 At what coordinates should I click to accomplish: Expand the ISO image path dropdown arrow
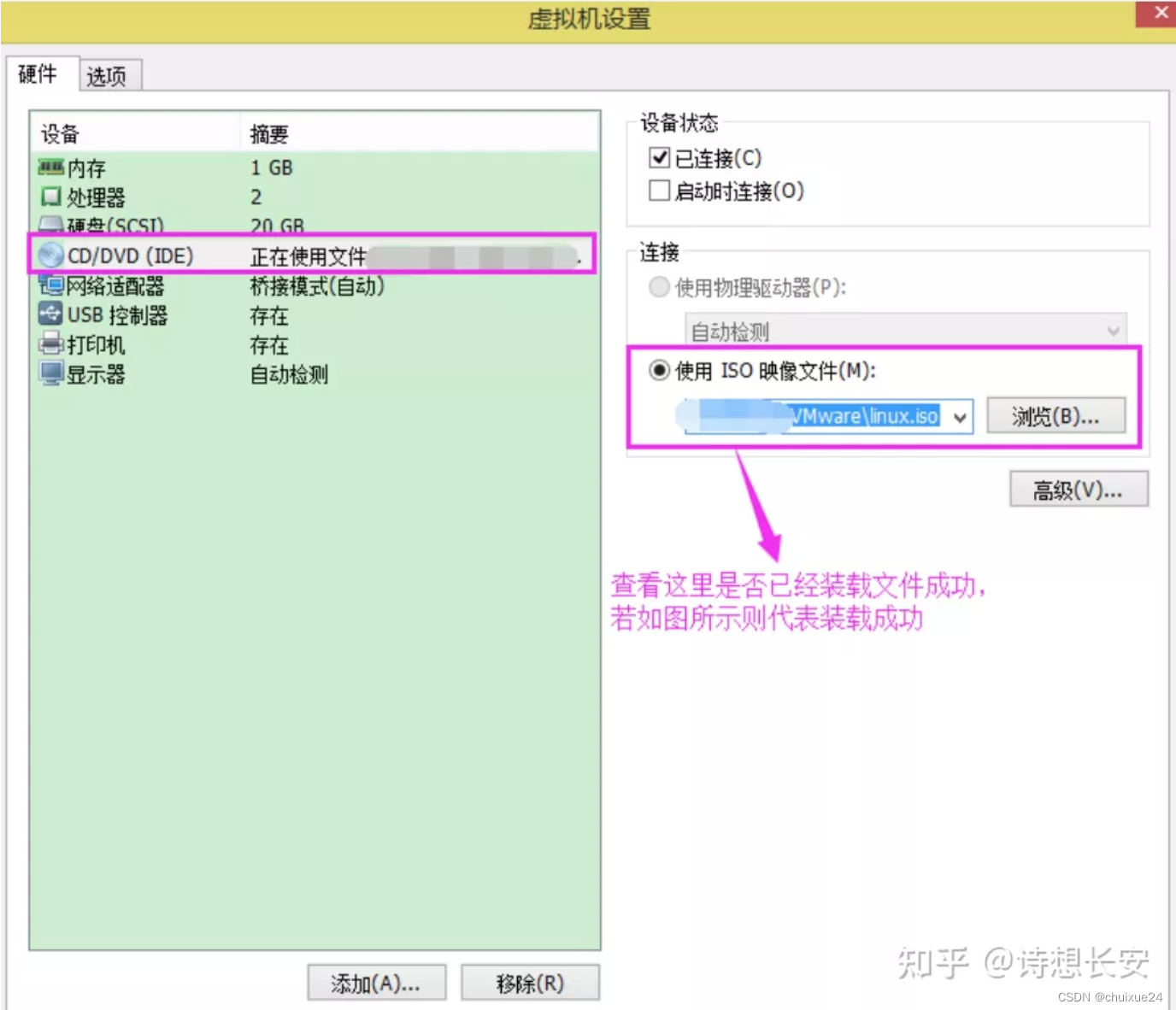(x=961, y=417)
